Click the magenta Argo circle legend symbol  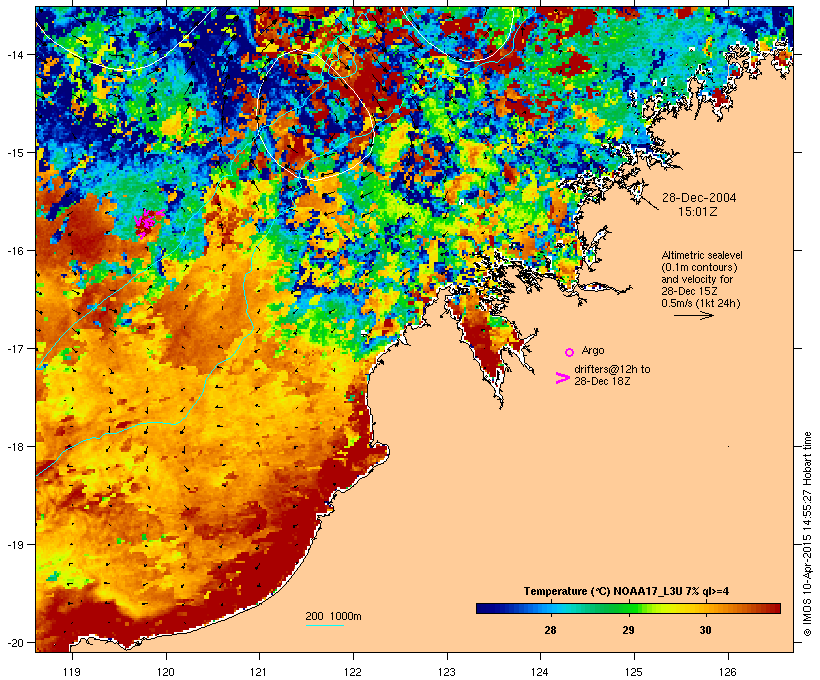pos(570,352)
